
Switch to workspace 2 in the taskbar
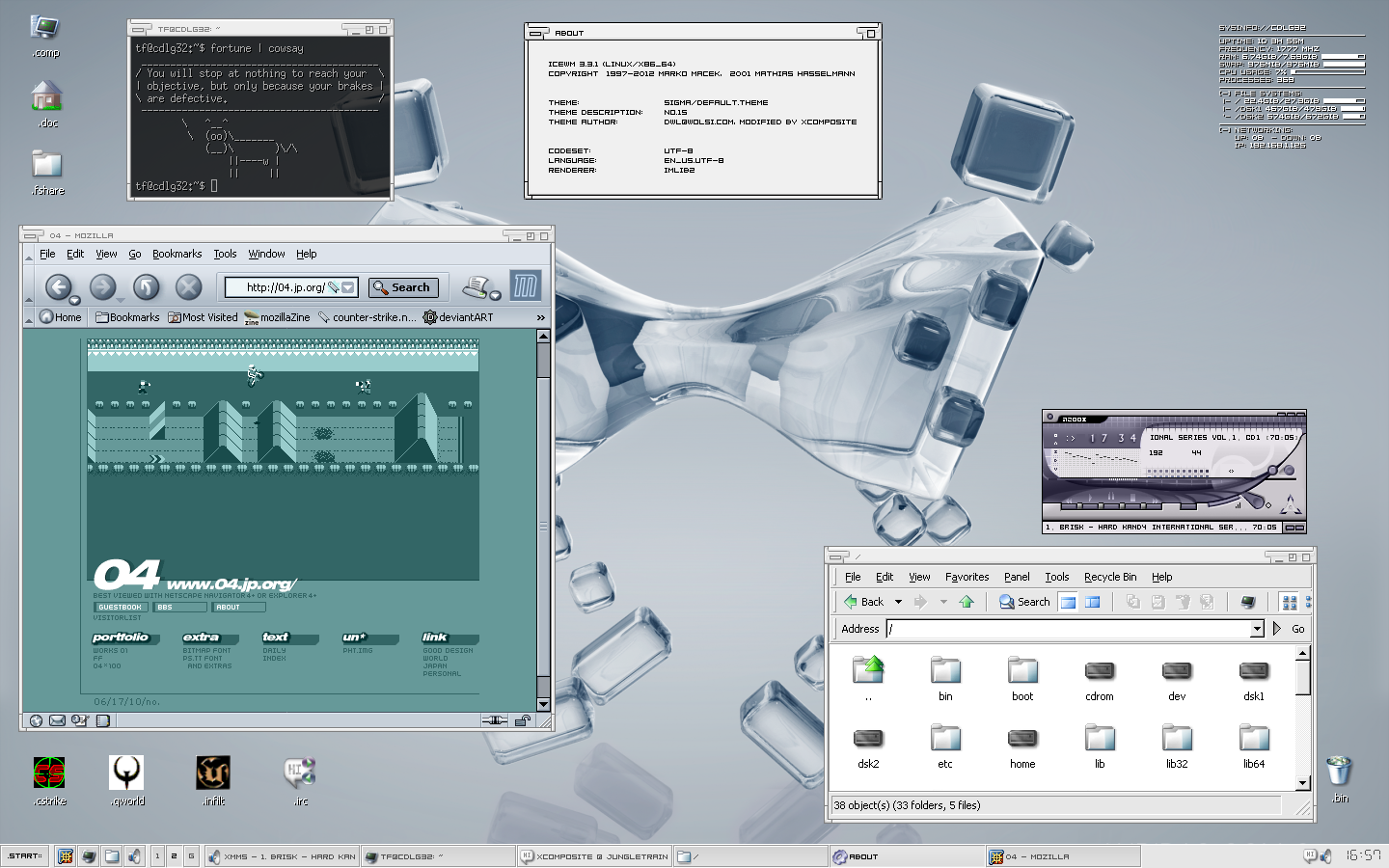coord(174,855)
